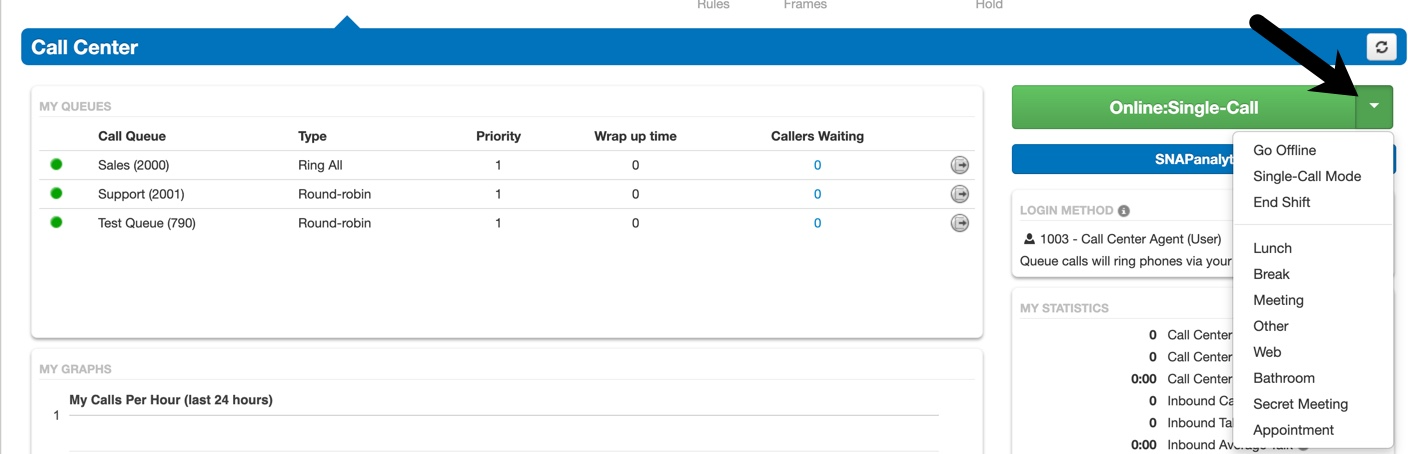Click the MY QUEUES panel heading
The width and height of the screenshot is (1408, 454).
pyautogui.click(x=75, y=106)
